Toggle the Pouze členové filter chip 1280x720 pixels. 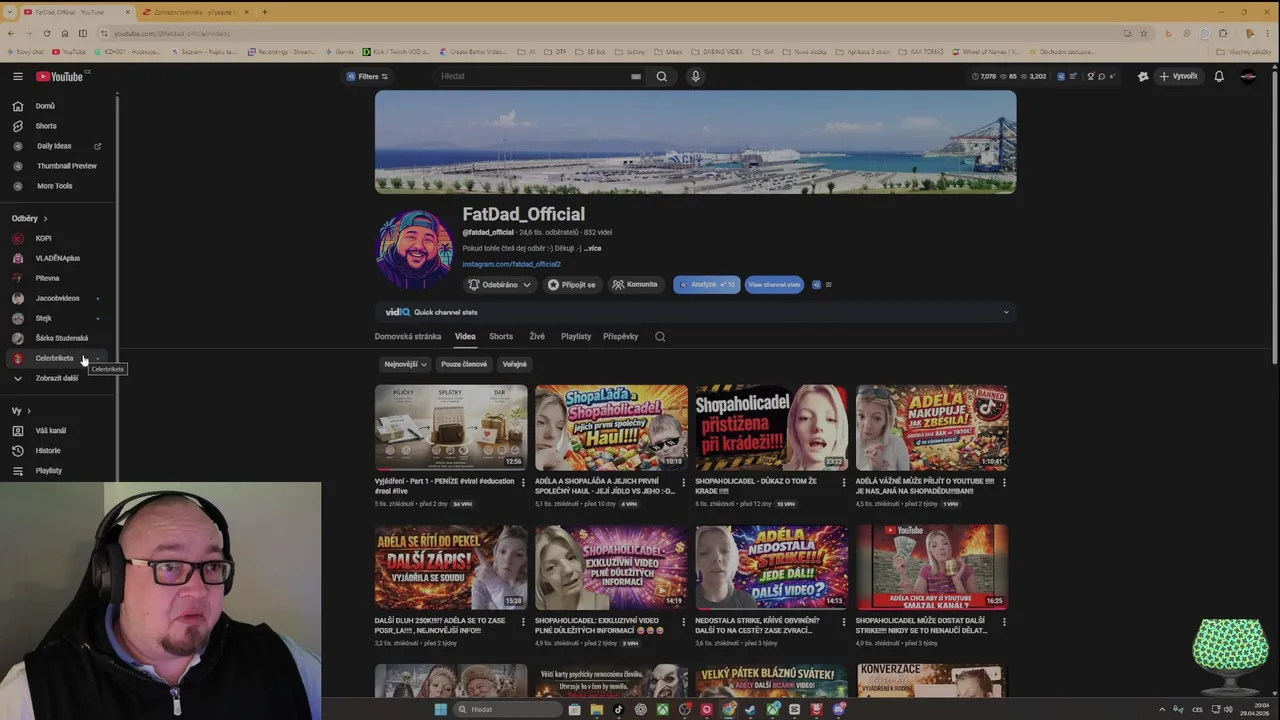[x=464, y=364]
